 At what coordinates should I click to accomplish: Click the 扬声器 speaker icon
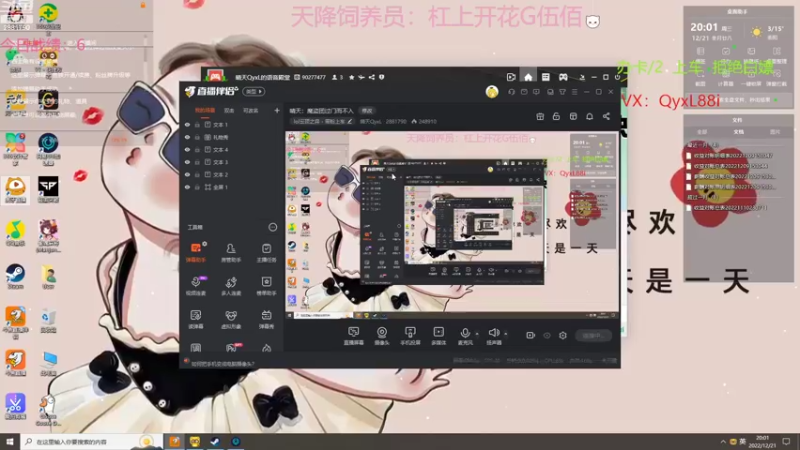coord(493,333)
